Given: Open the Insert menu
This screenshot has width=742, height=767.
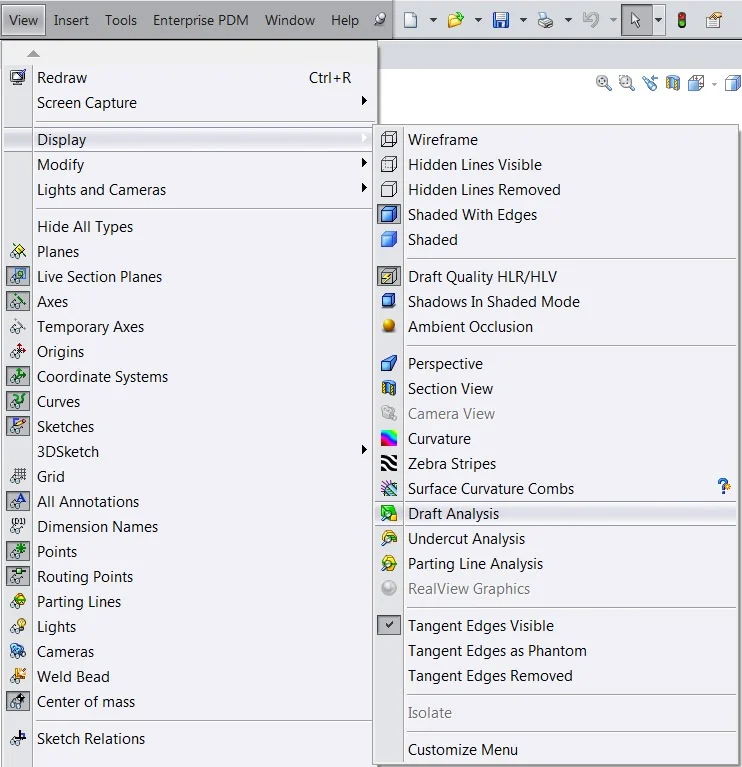Looking at the screenshot, I should [71, 20].
